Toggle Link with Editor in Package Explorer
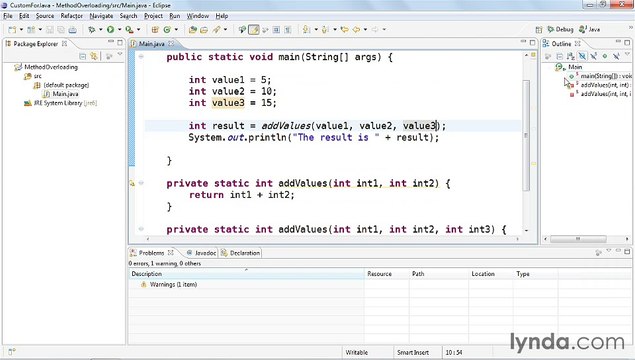This screenshot has width=635, height=360. [x=94, y=56]
